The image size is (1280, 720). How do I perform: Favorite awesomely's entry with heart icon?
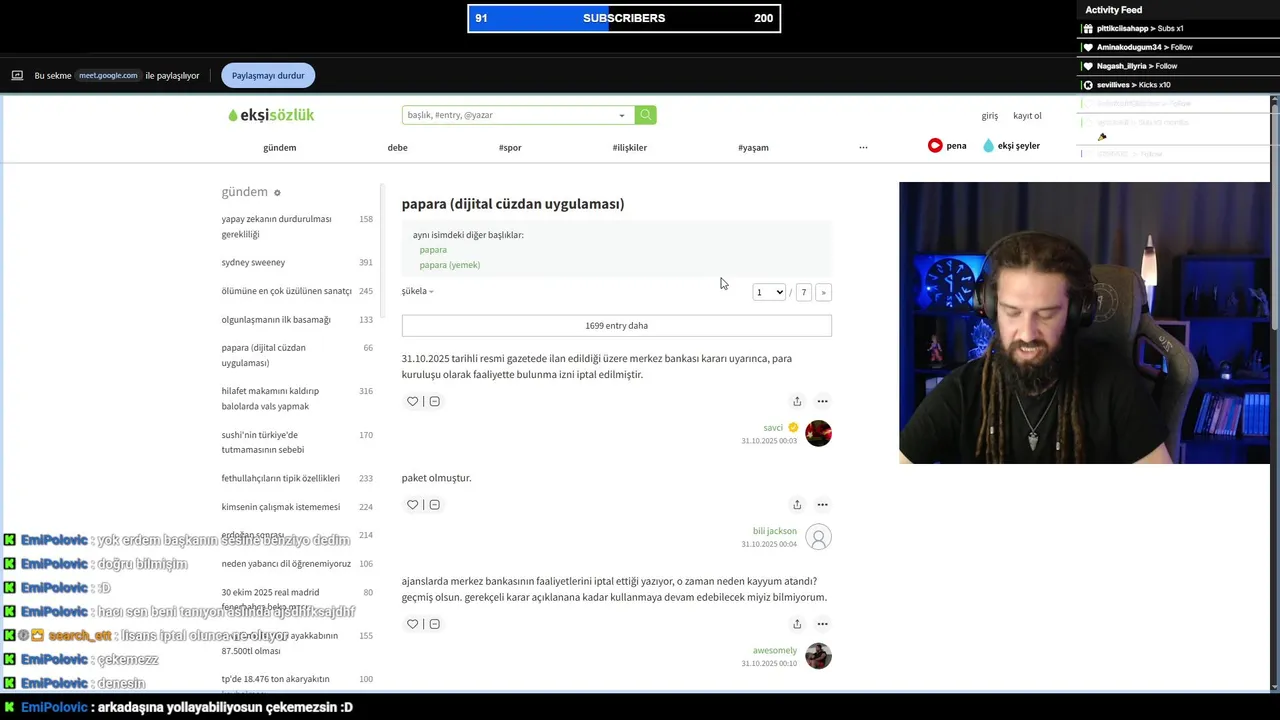click(412, 624)
